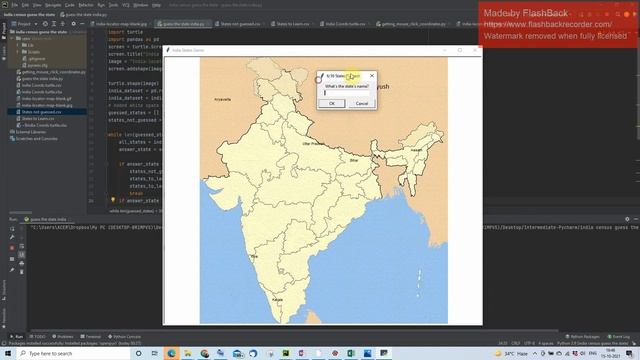The height and width of the screenshot is (360, 640).
Task: Click OK in the state name dialog
Action: coord(331,104)
